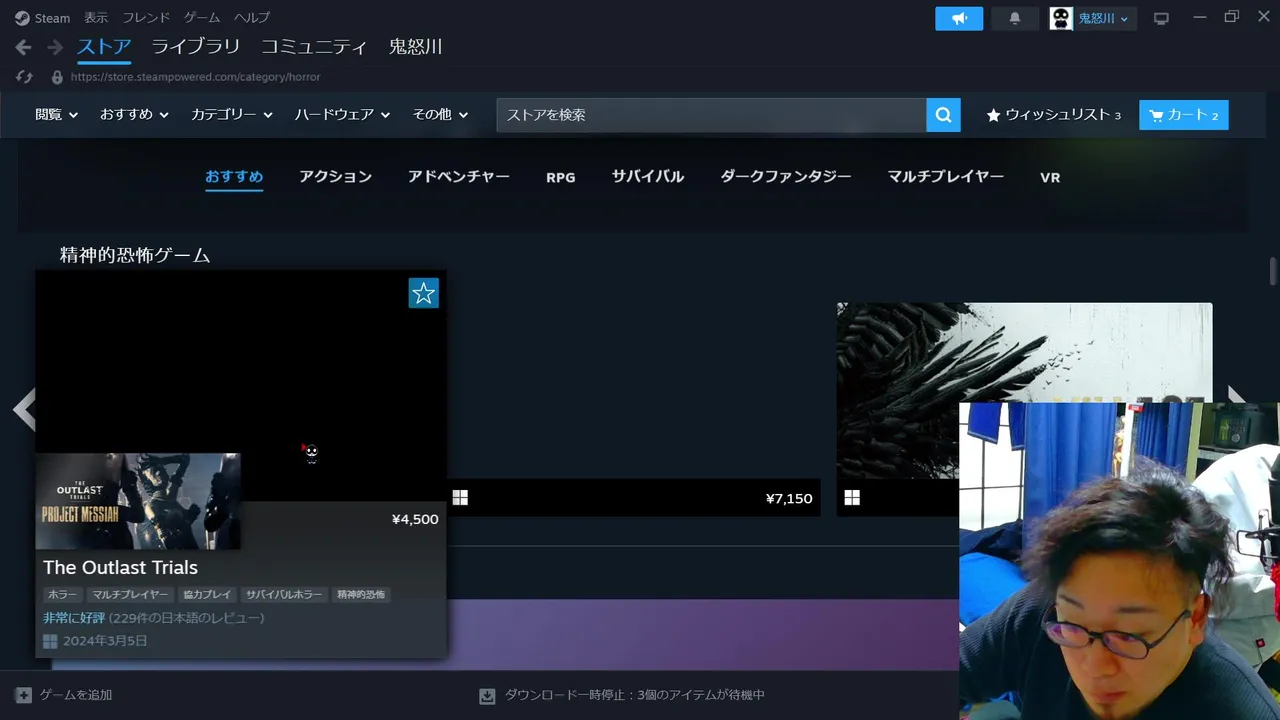
Task: Go to the ストア section
Action: coord(104,47)
